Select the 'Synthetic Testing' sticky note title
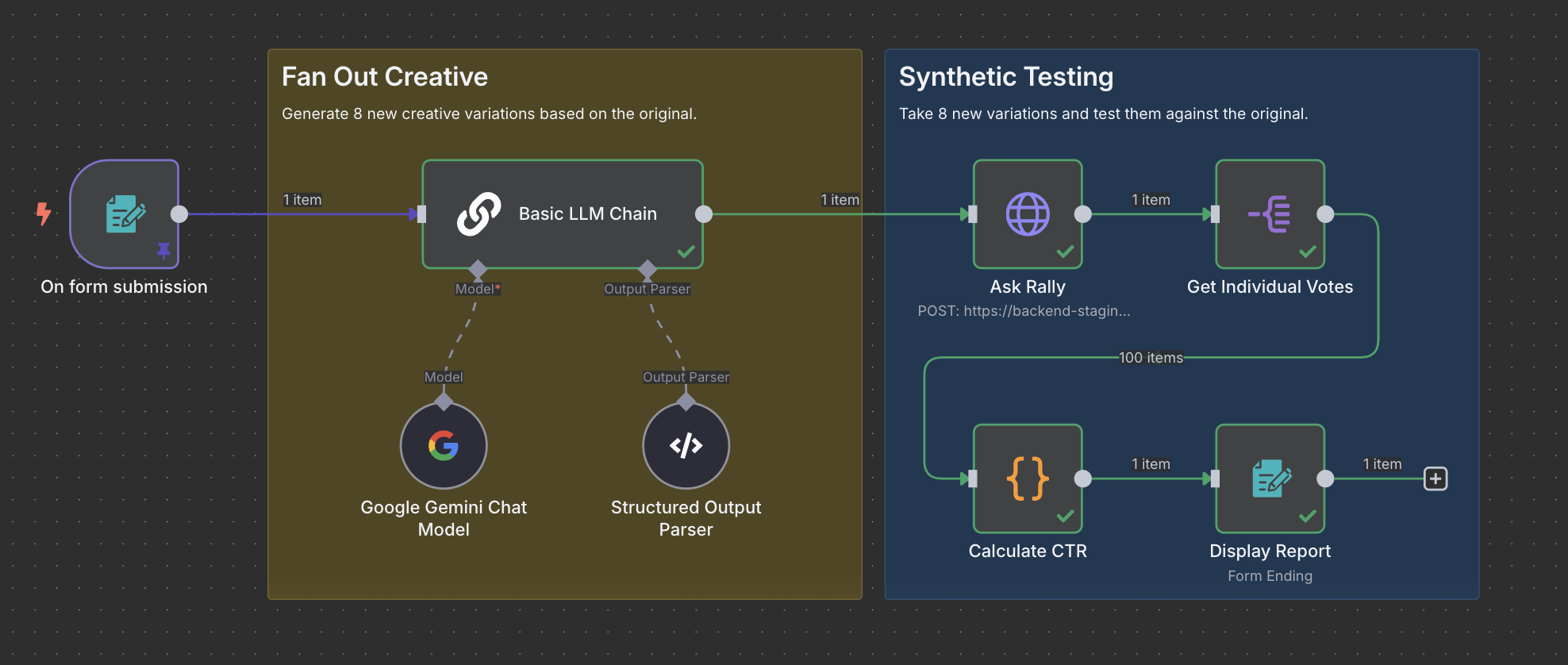 point(1006,77)
